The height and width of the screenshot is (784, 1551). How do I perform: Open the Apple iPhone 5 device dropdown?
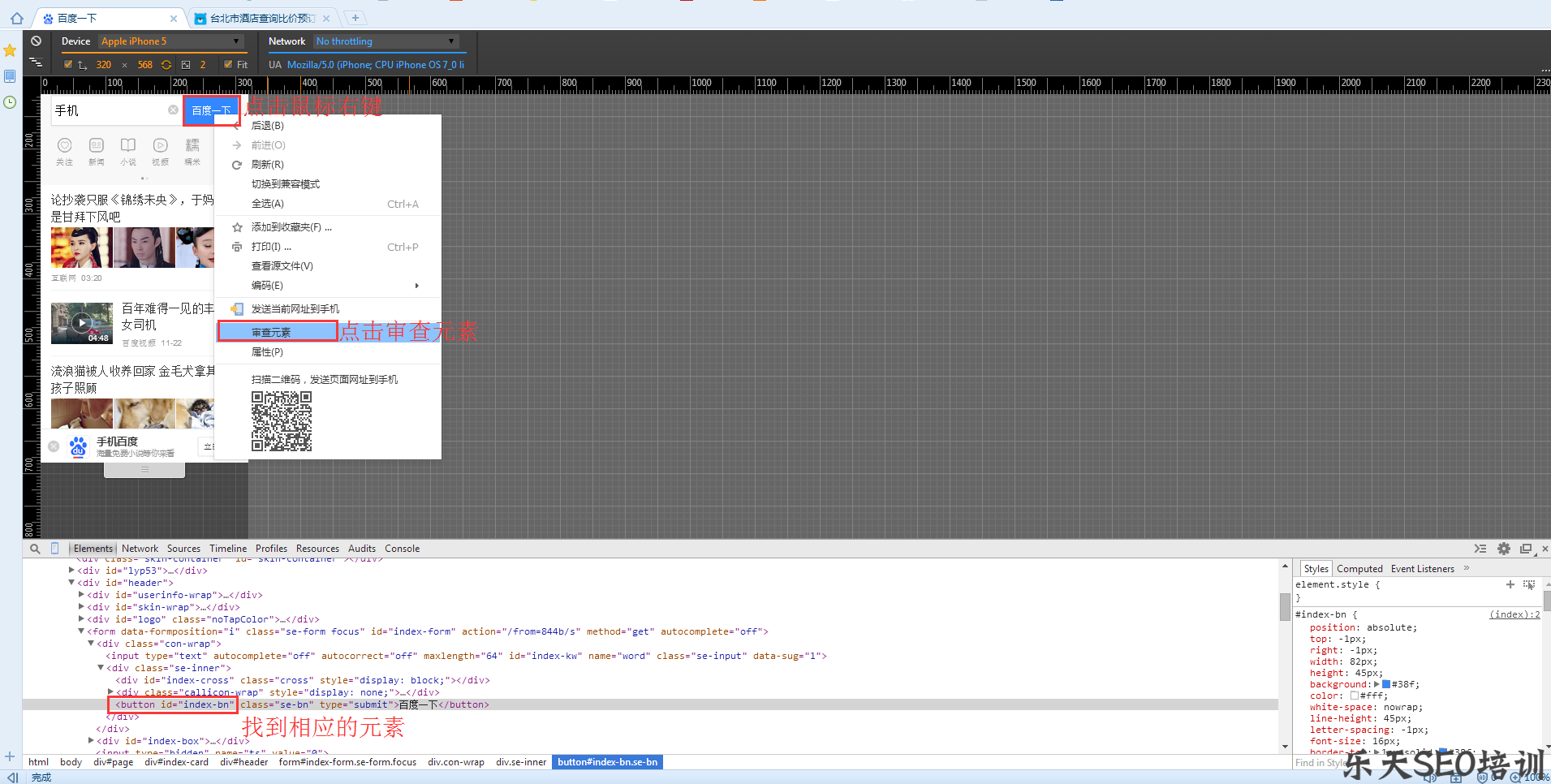[170, 41]
